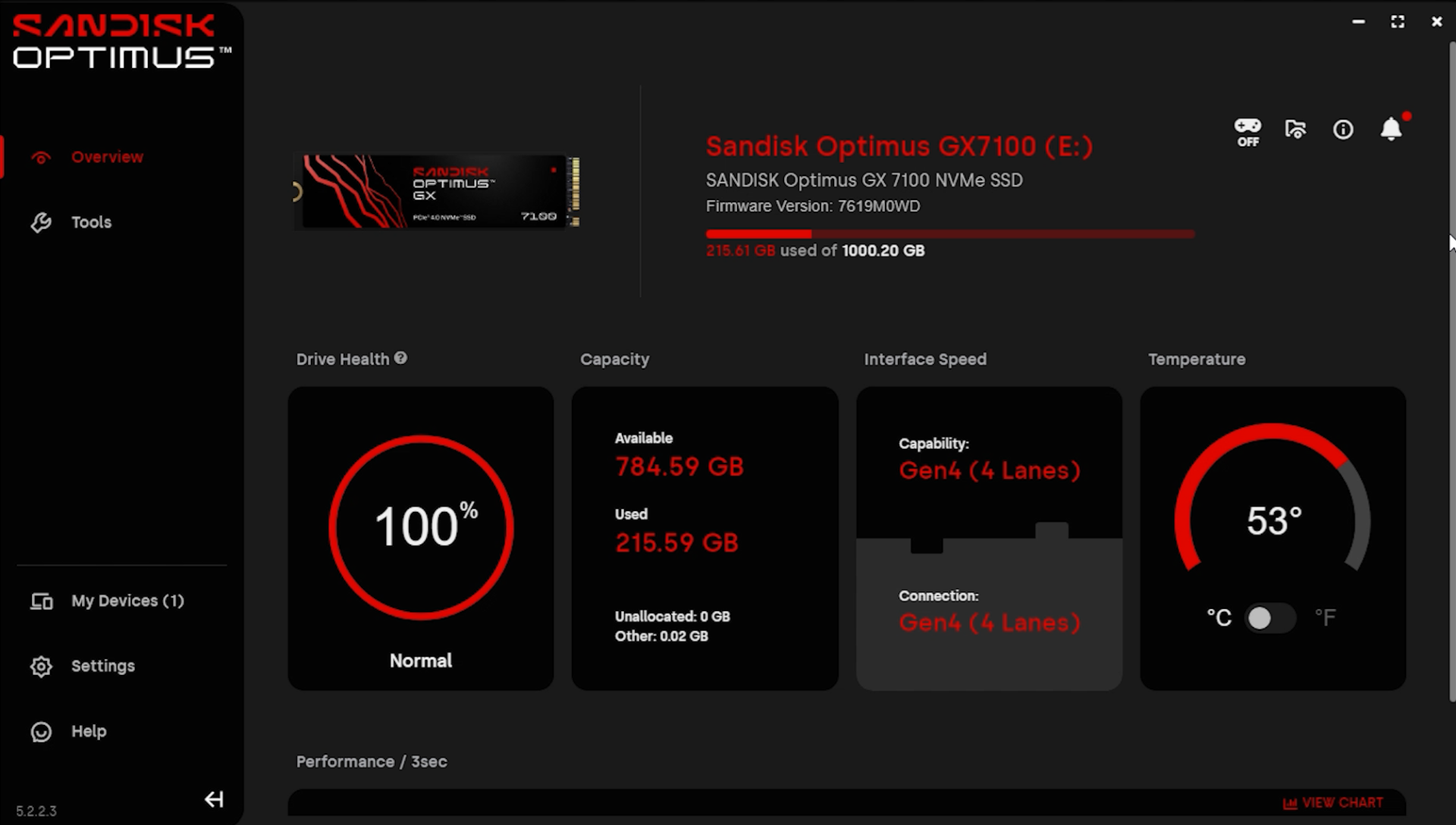Viewport: 1456px width, 825px height.
Task: Click the Sandisk Optimus GX SSD image
Action: (437, 191)
